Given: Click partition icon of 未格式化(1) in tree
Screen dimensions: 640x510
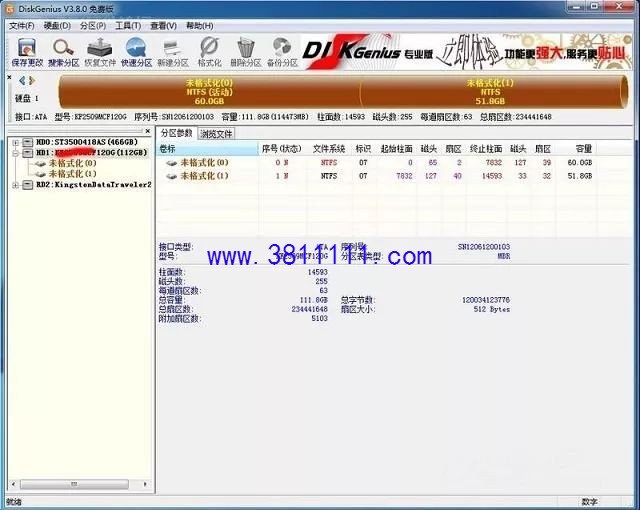Looking at the screenshot, I should click(x=40, y=174).
